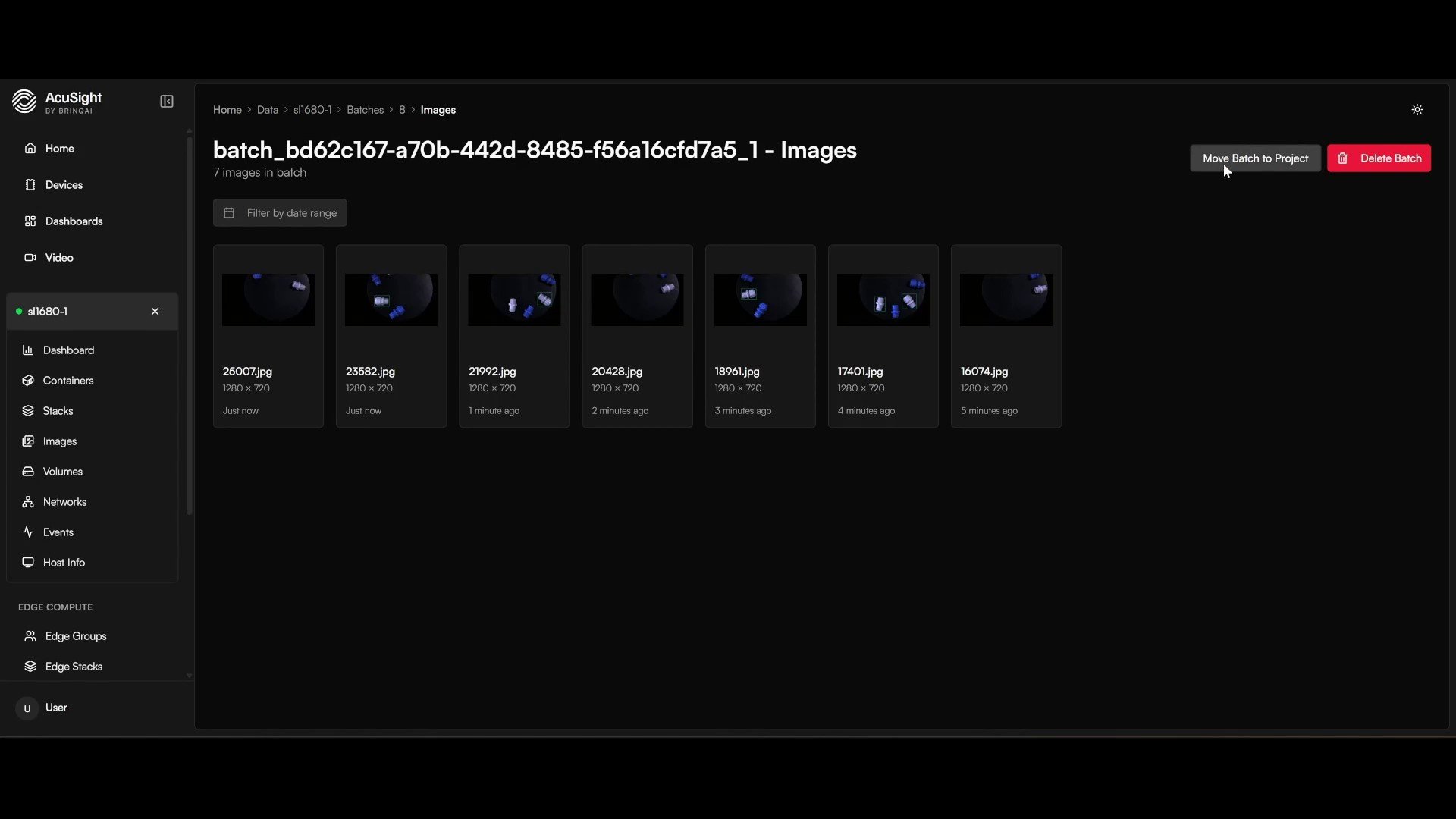Click the User avatar circle
1456x819 pixels.
coord(27,708)
